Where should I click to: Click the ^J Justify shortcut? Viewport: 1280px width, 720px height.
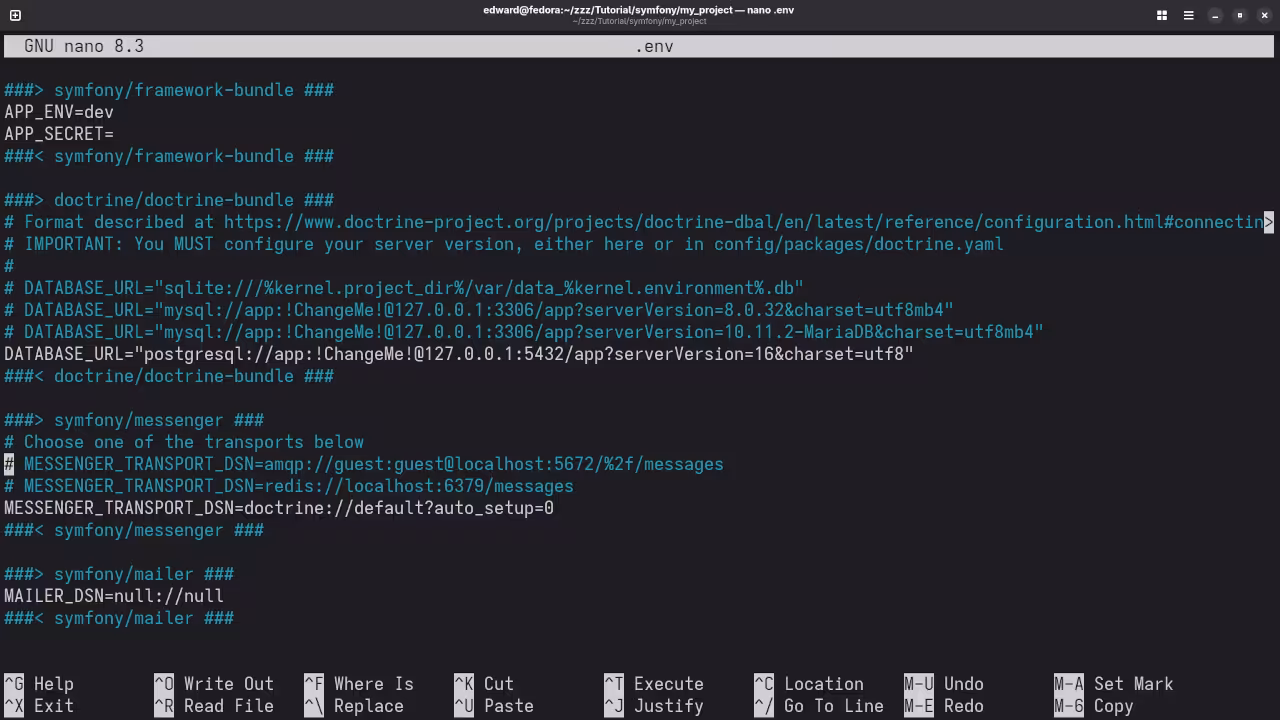point(654,706)
